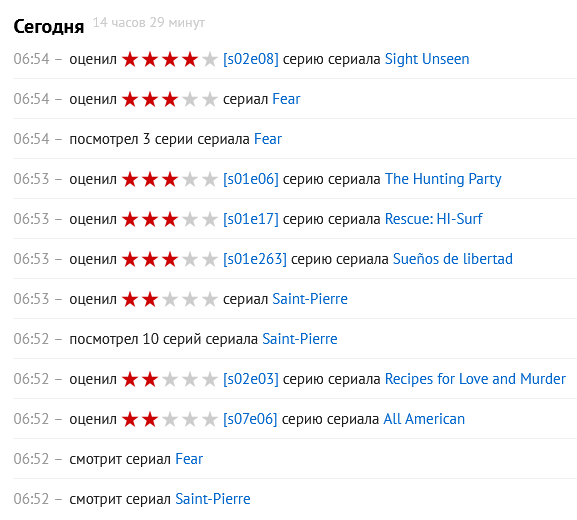Open Recipes for Love and Murder link
The width and height of the screenshot is (577, 520).
pyautogui.click(x=475, y=379)
